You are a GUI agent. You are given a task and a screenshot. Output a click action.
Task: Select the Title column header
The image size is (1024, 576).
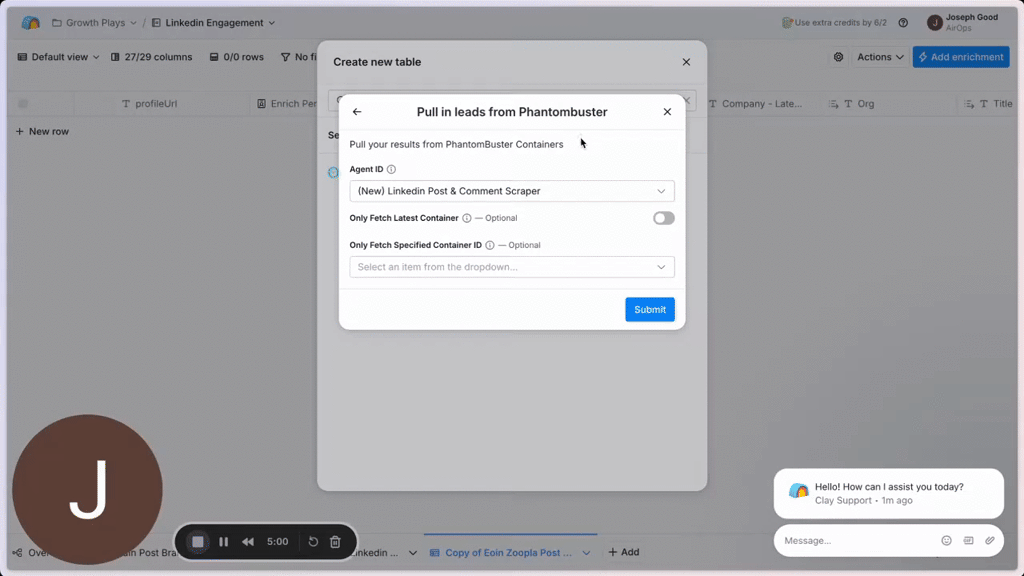[x=989, y=104]
